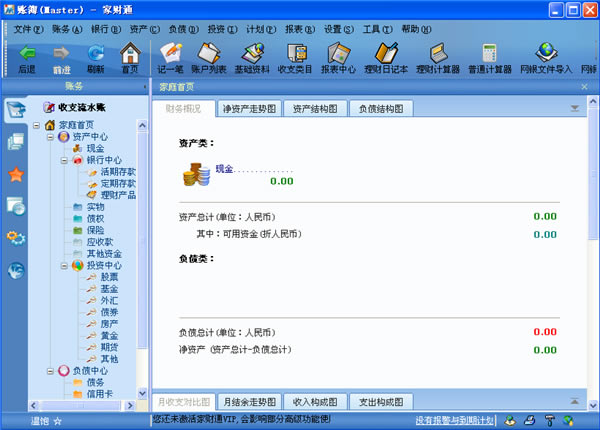The width and height of the screenshot is (600, 430).
Task: Click the status bar printer icon
Action: [530, 421]
